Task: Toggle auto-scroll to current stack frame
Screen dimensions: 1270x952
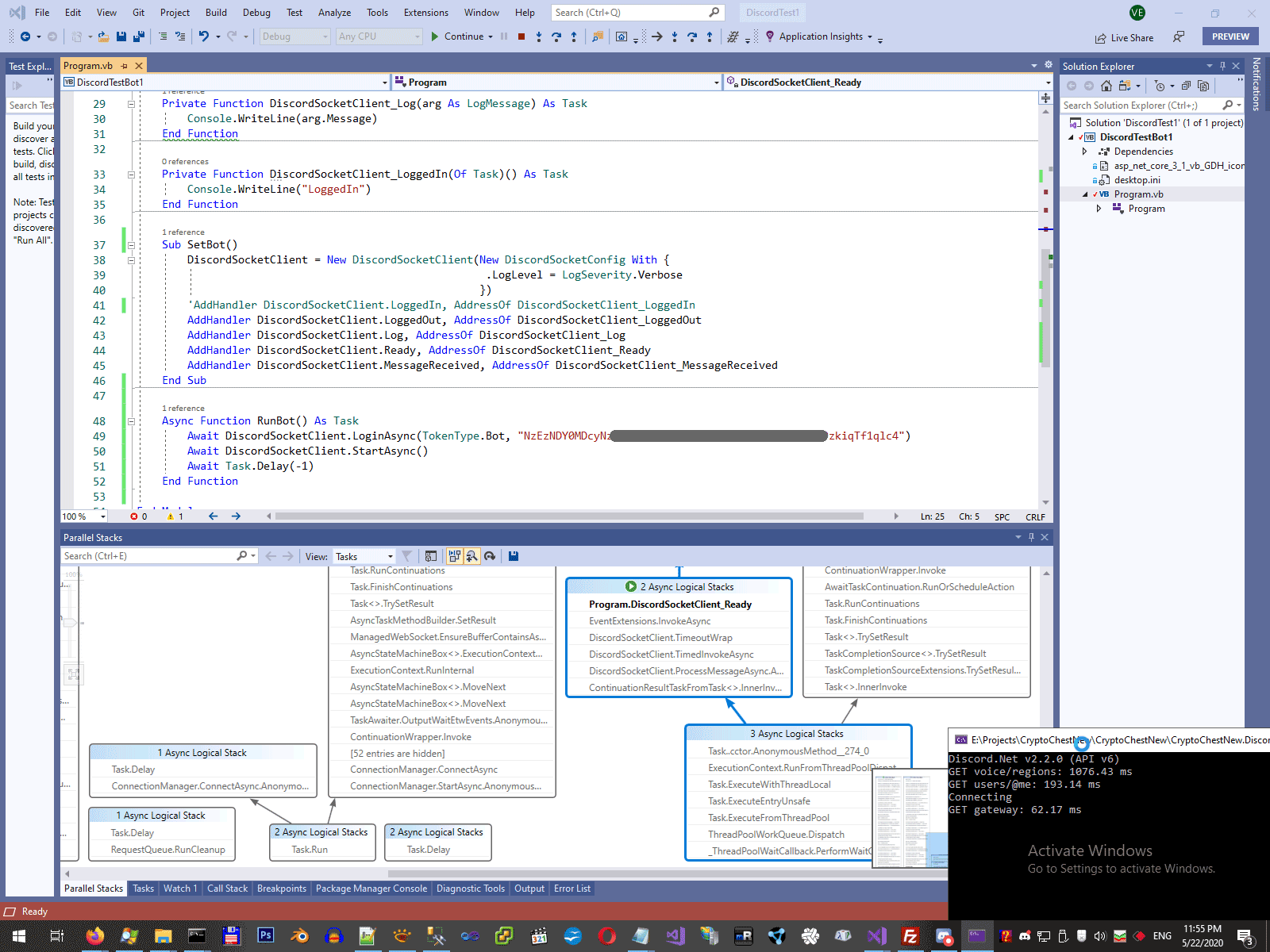Action: click(x=455, y=556)
